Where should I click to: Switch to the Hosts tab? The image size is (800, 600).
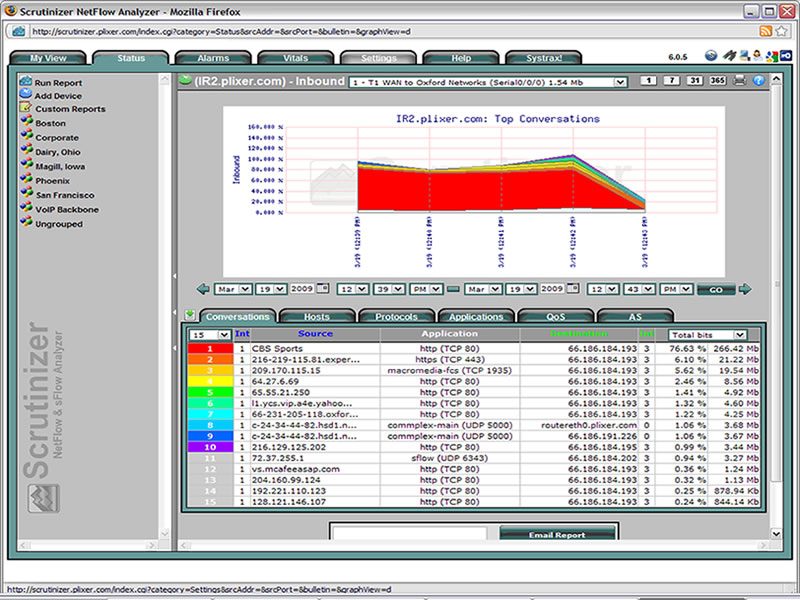pos(317,317)
